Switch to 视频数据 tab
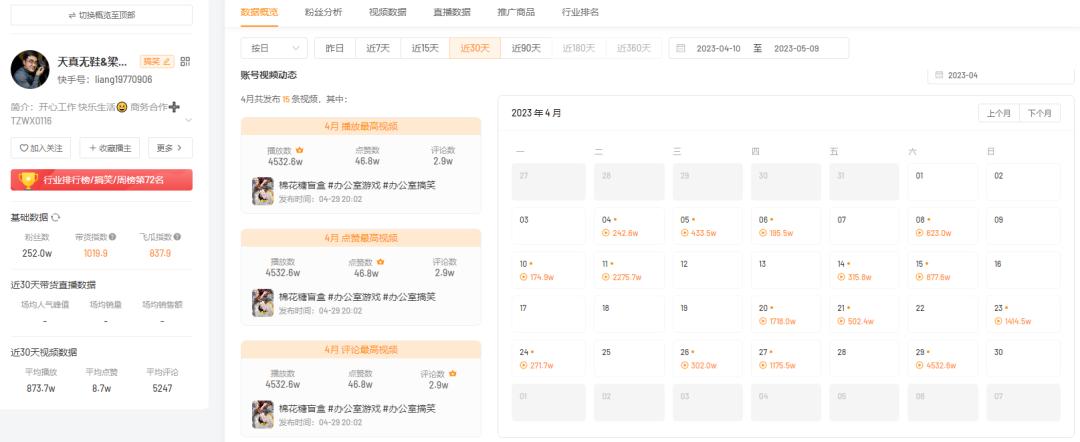This screenshot has width=1080, height=442. click(x=387, y=12)
